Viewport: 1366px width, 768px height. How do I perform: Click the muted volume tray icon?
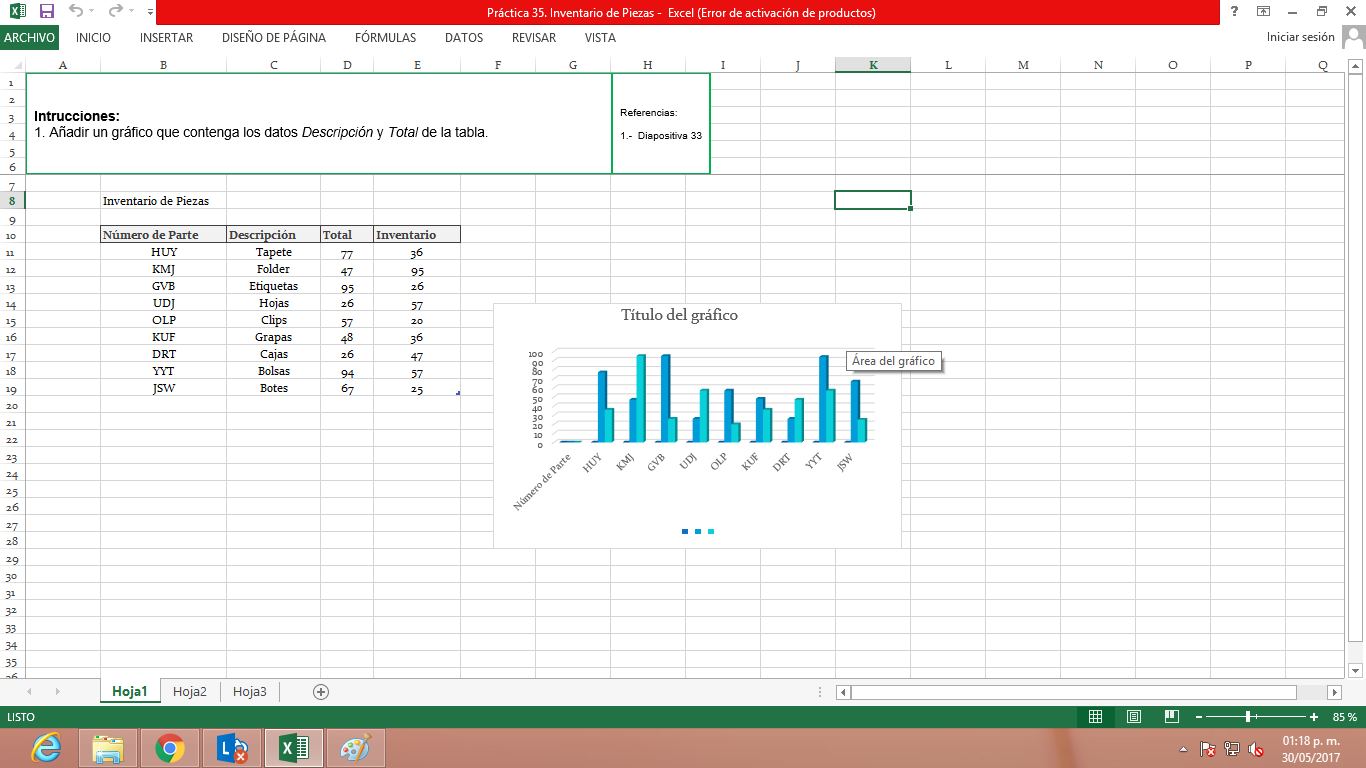tap(1256, 748)
